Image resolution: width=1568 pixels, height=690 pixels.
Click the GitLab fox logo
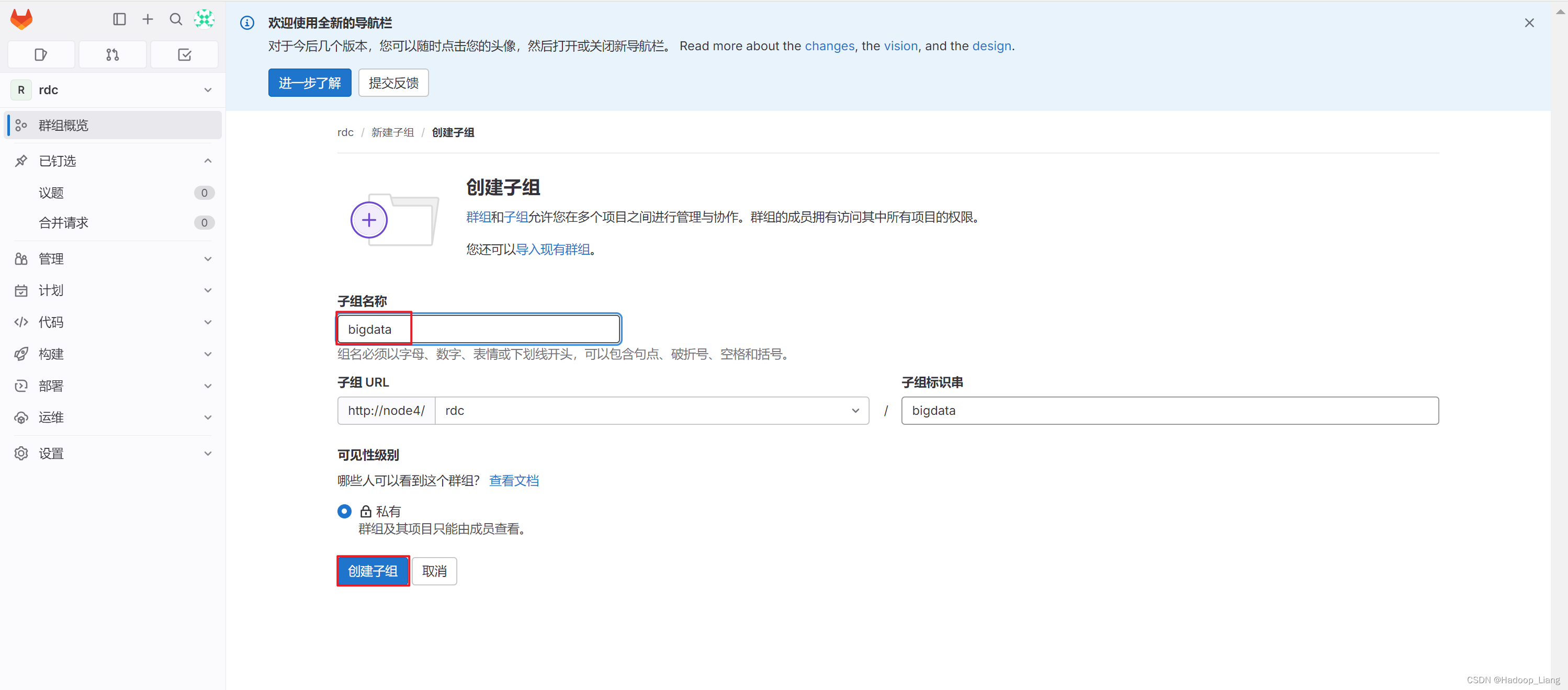[x=21, y=19]
